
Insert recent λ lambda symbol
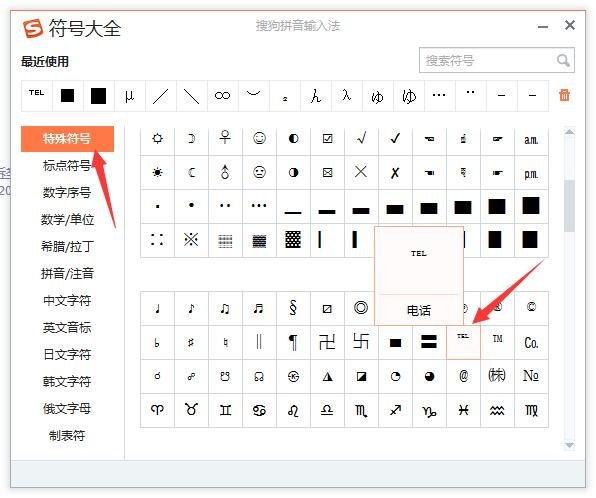346,96
